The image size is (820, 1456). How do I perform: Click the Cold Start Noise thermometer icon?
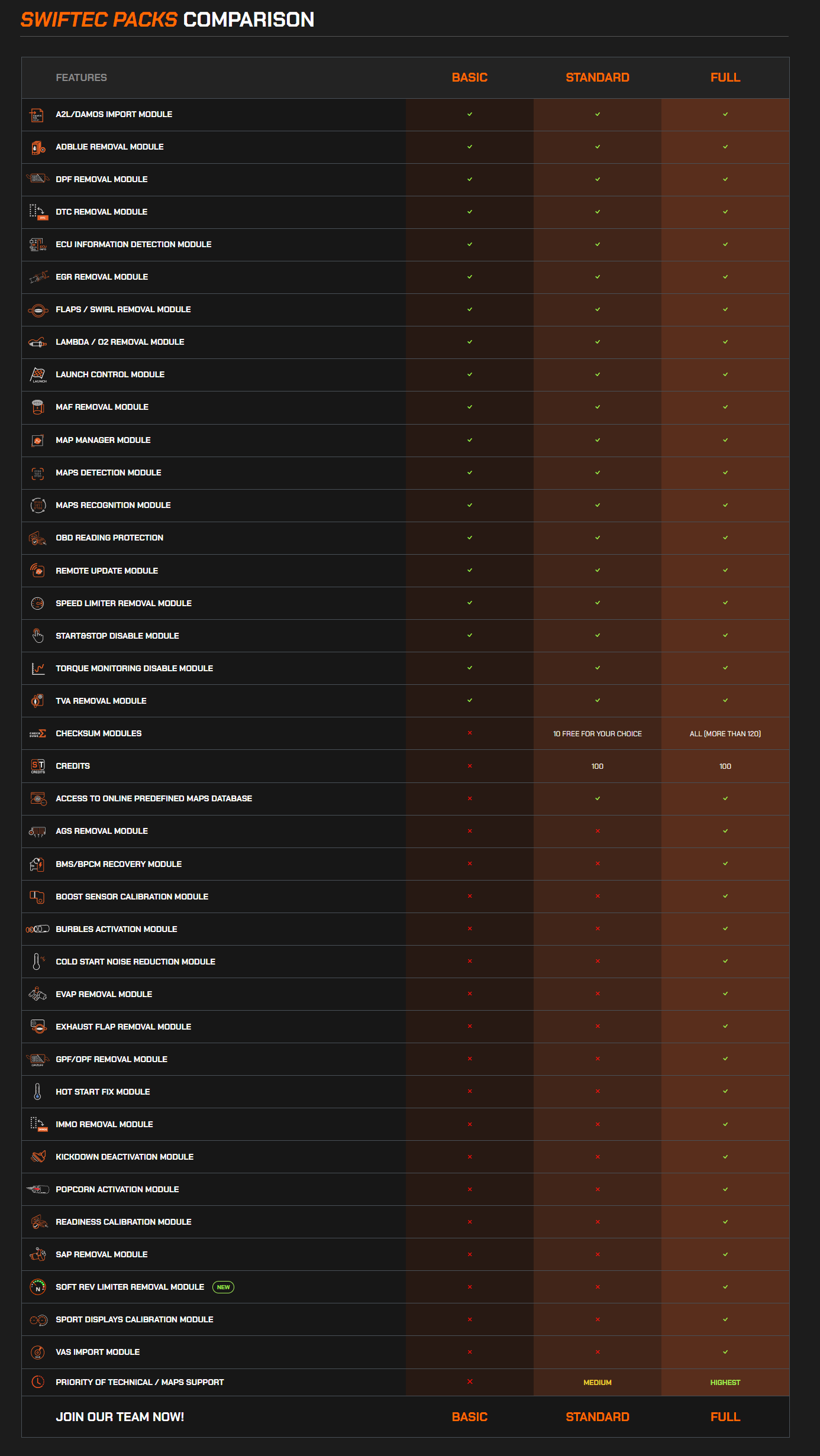click(x=37, y=962)
